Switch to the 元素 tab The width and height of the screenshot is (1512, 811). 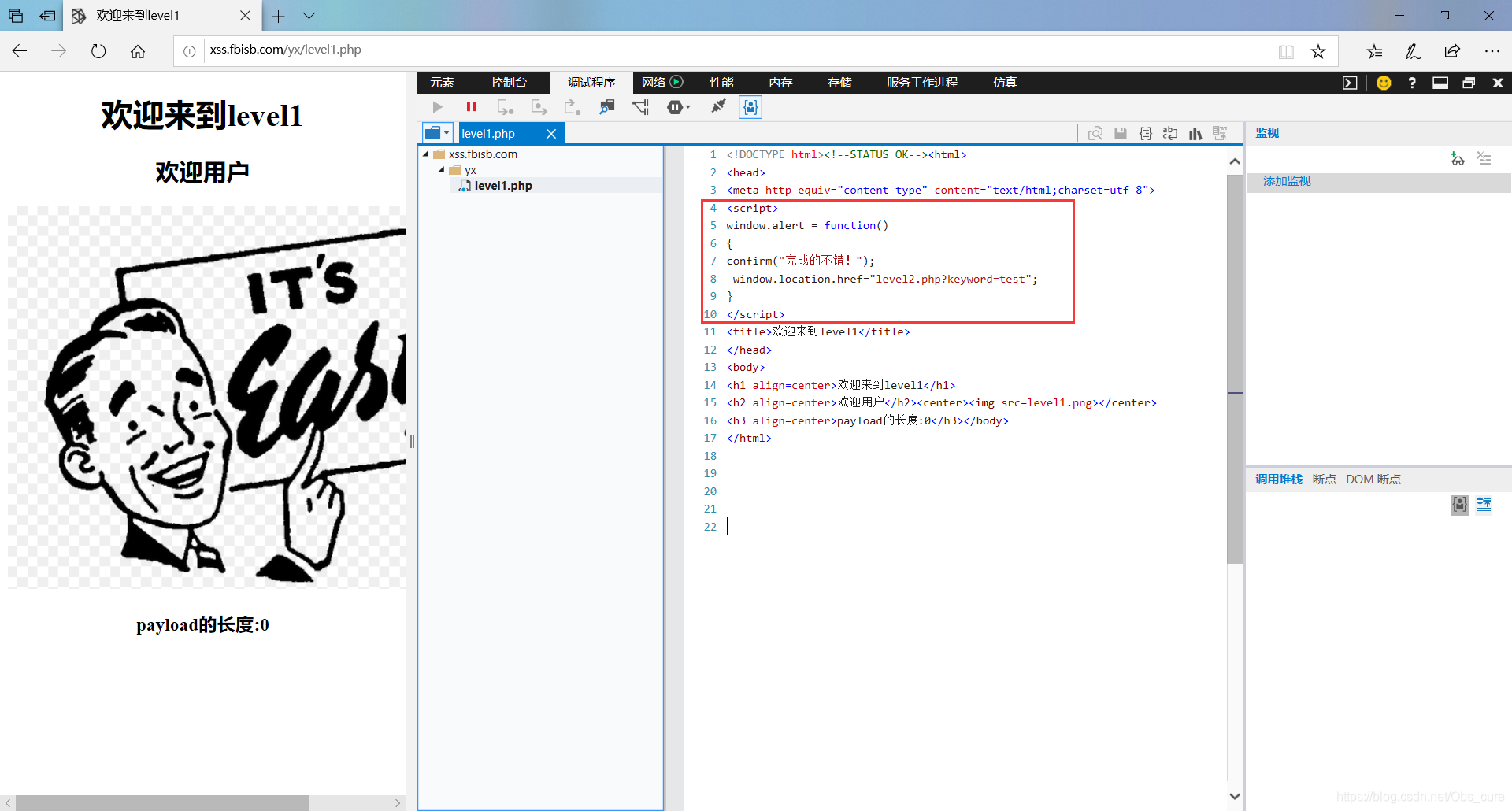pos(442,83)
